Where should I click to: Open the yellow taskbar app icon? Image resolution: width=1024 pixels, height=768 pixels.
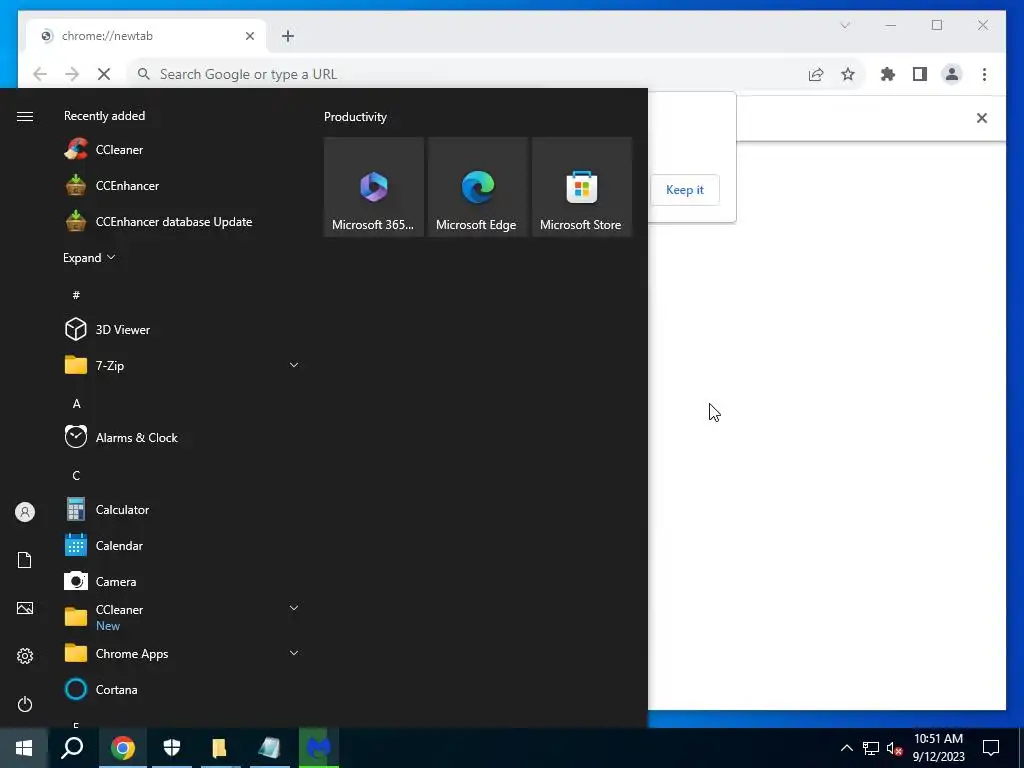[x=220, y=748]
